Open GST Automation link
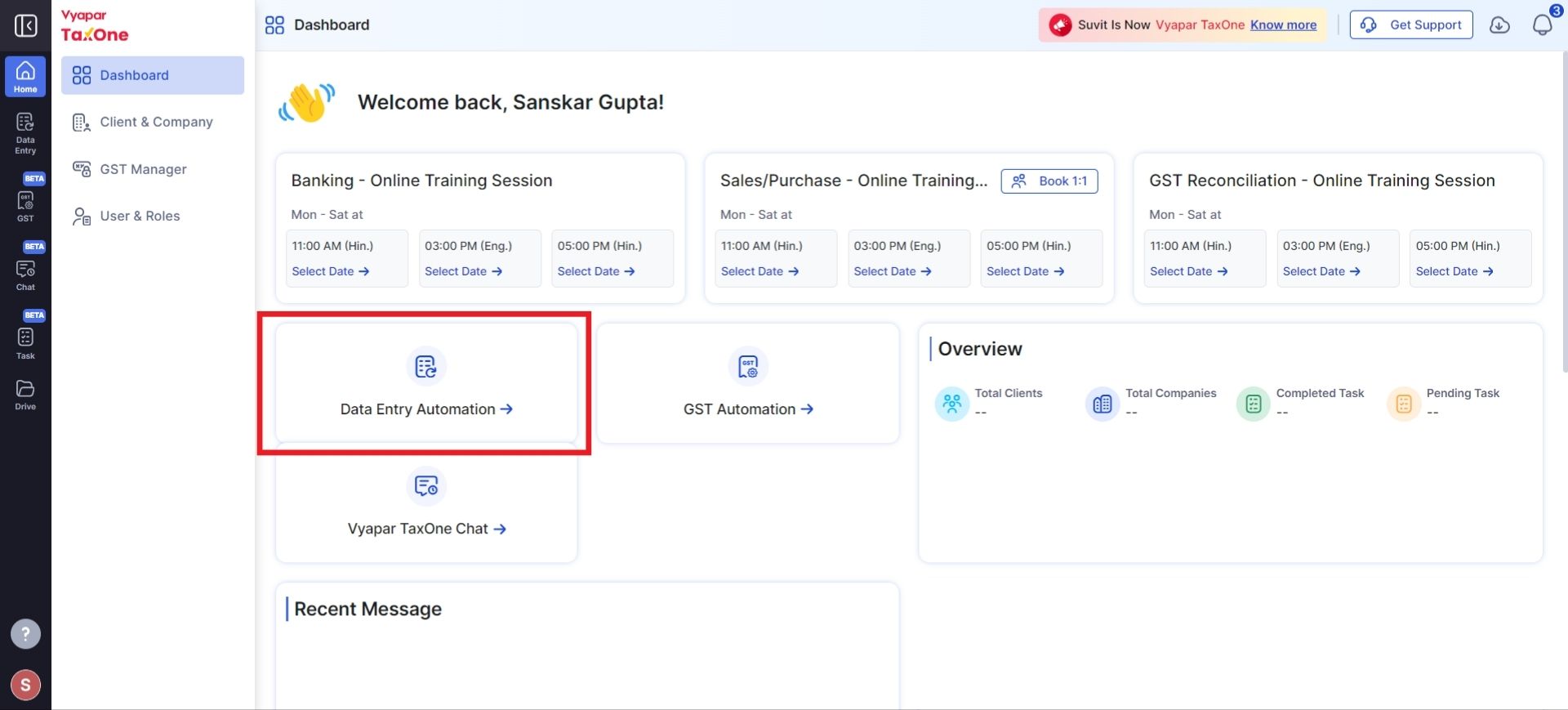The image size is (1568, 710). [x=748, y=409]
